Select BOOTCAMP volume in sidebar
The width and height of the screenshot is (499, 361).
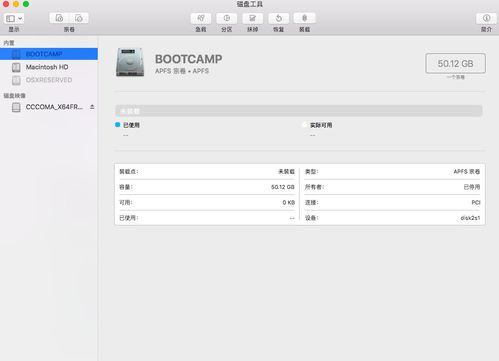point(49,54)
